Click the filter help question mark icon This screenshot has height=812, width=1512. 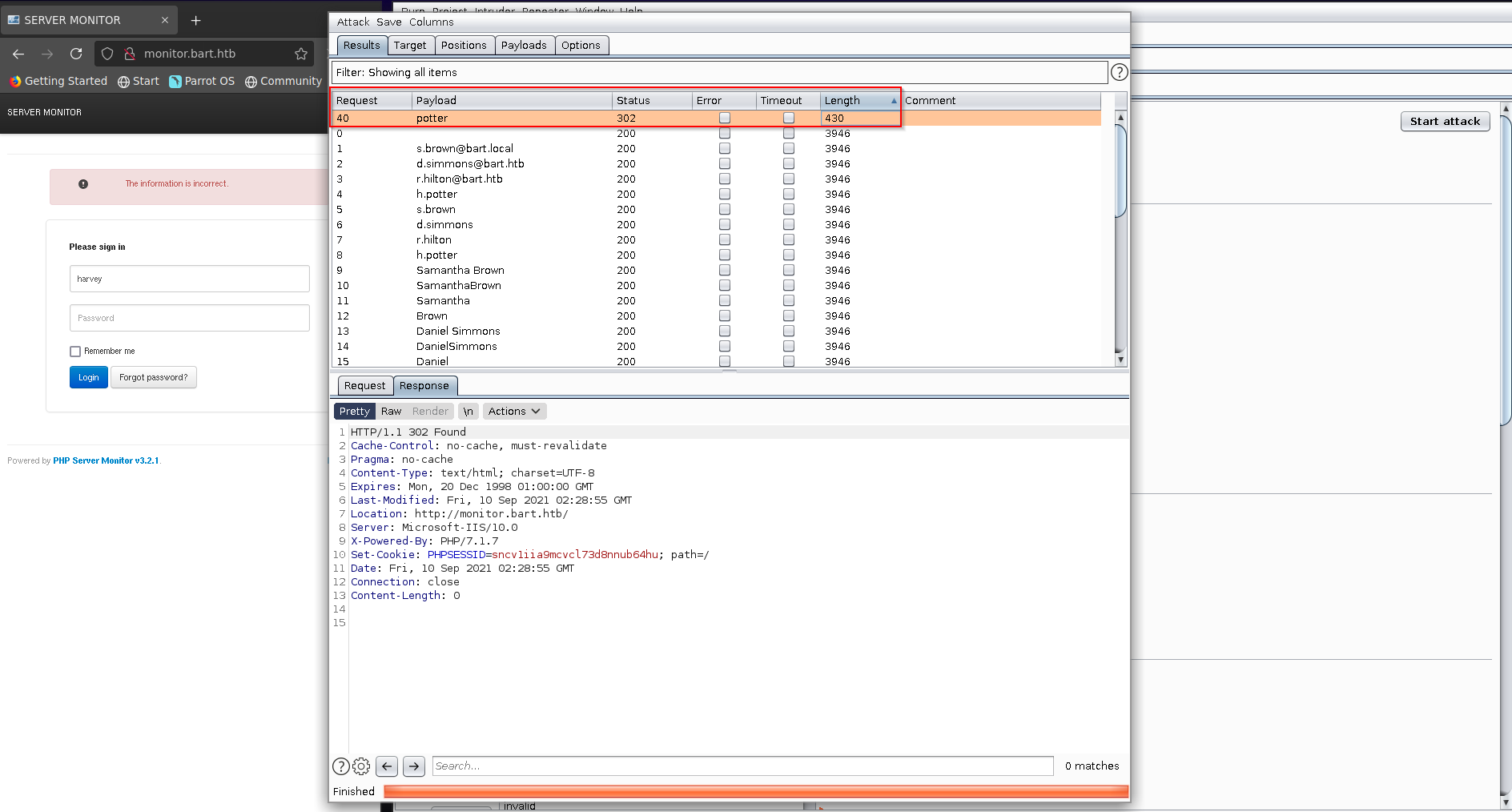[1119, 72]
